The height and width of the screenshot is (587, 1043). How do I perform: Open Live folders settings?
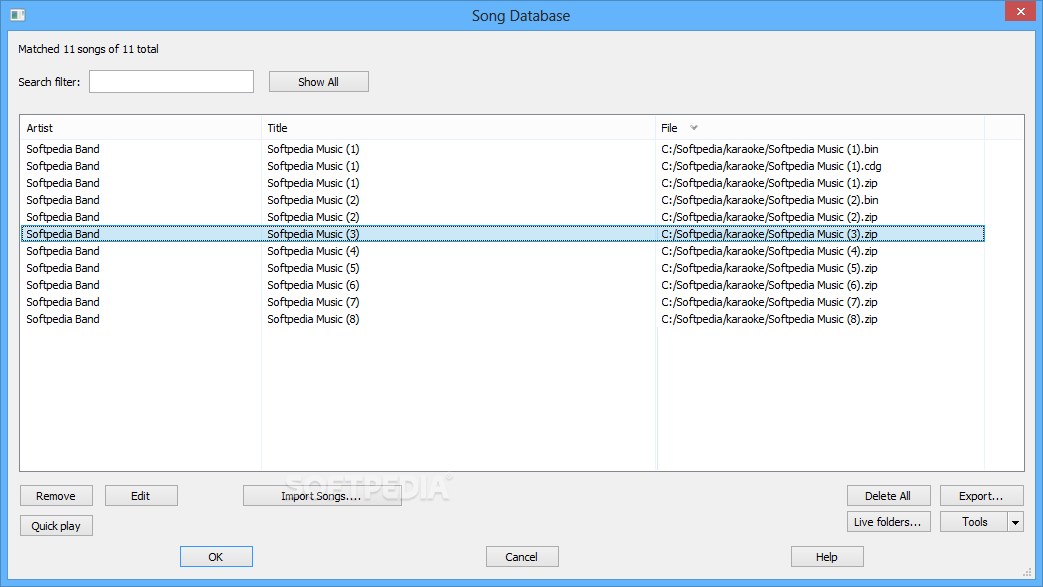point(887,522)
